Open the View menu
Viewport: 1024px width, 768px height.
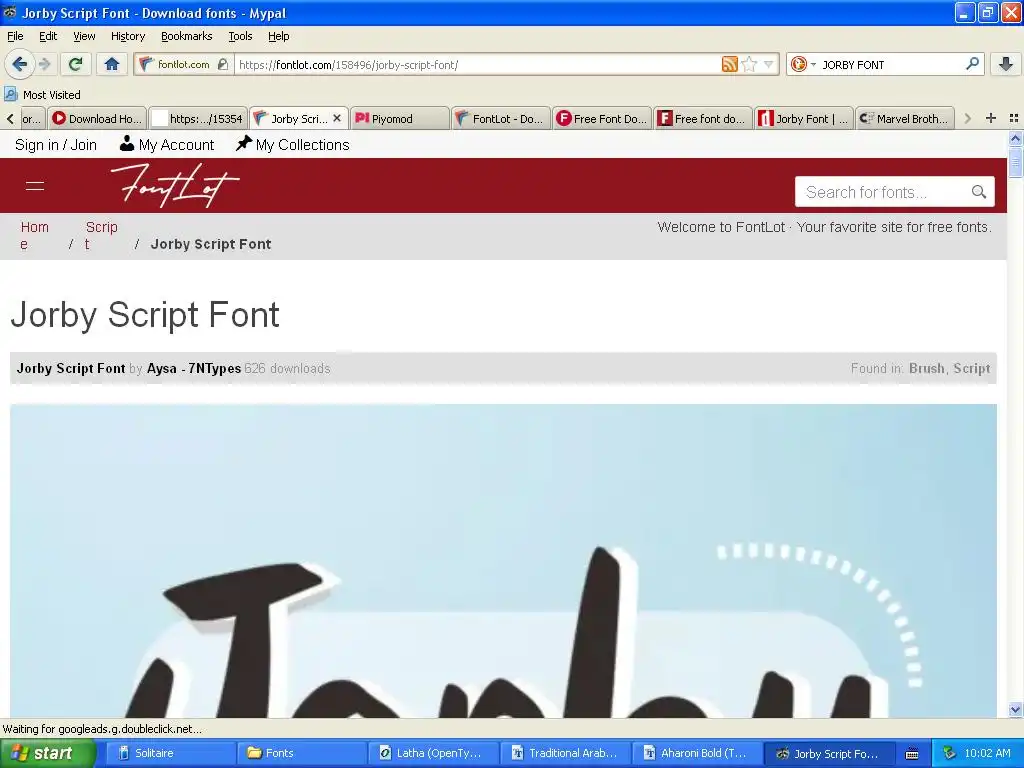(84, 36)
